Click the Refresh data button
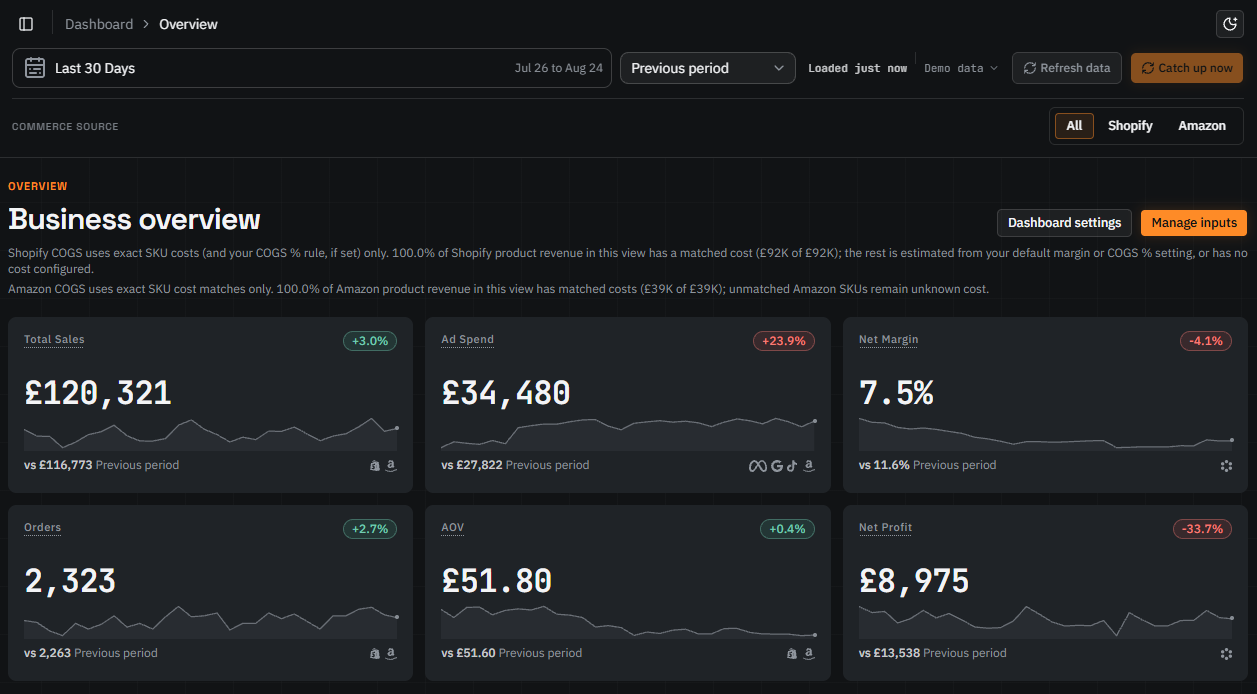Viewport: 1257px width, 694px height. pyautogui.click(x=1067, y=68)
